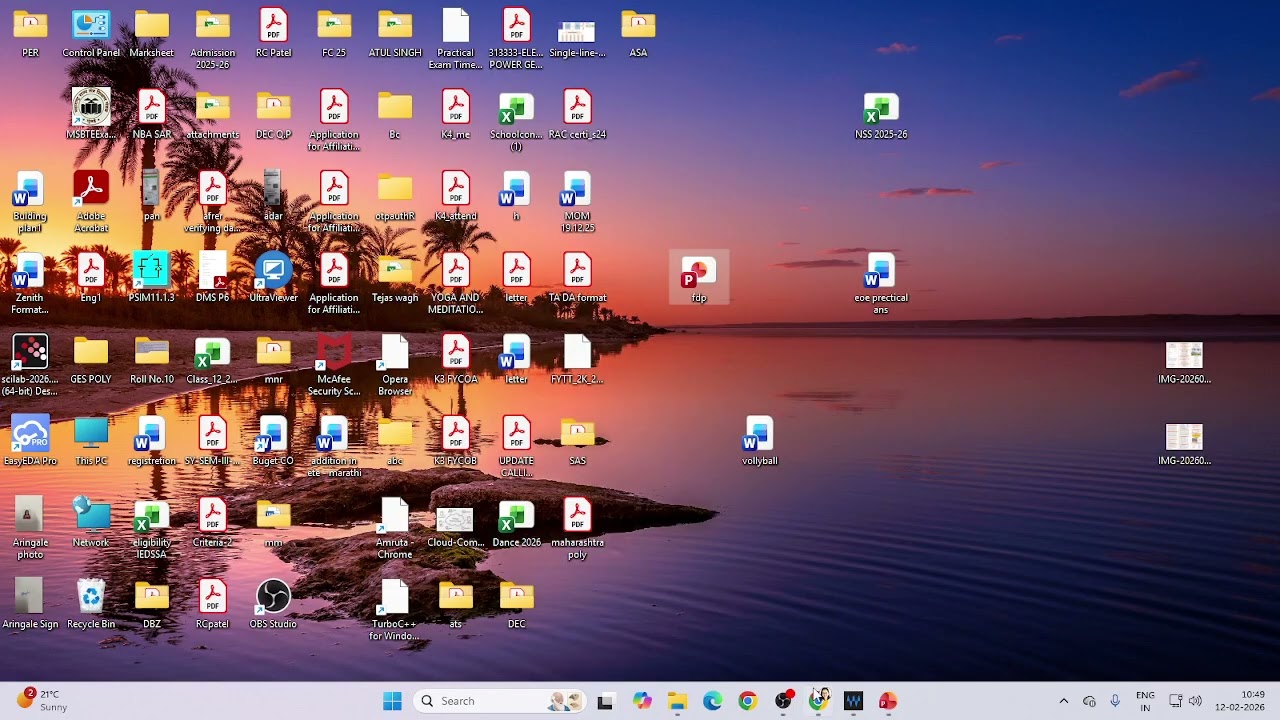Open the McAfee Security Scan shortcut
Image resolution: width=1280 pixels, height=720 pixels.
coord(334,365)
